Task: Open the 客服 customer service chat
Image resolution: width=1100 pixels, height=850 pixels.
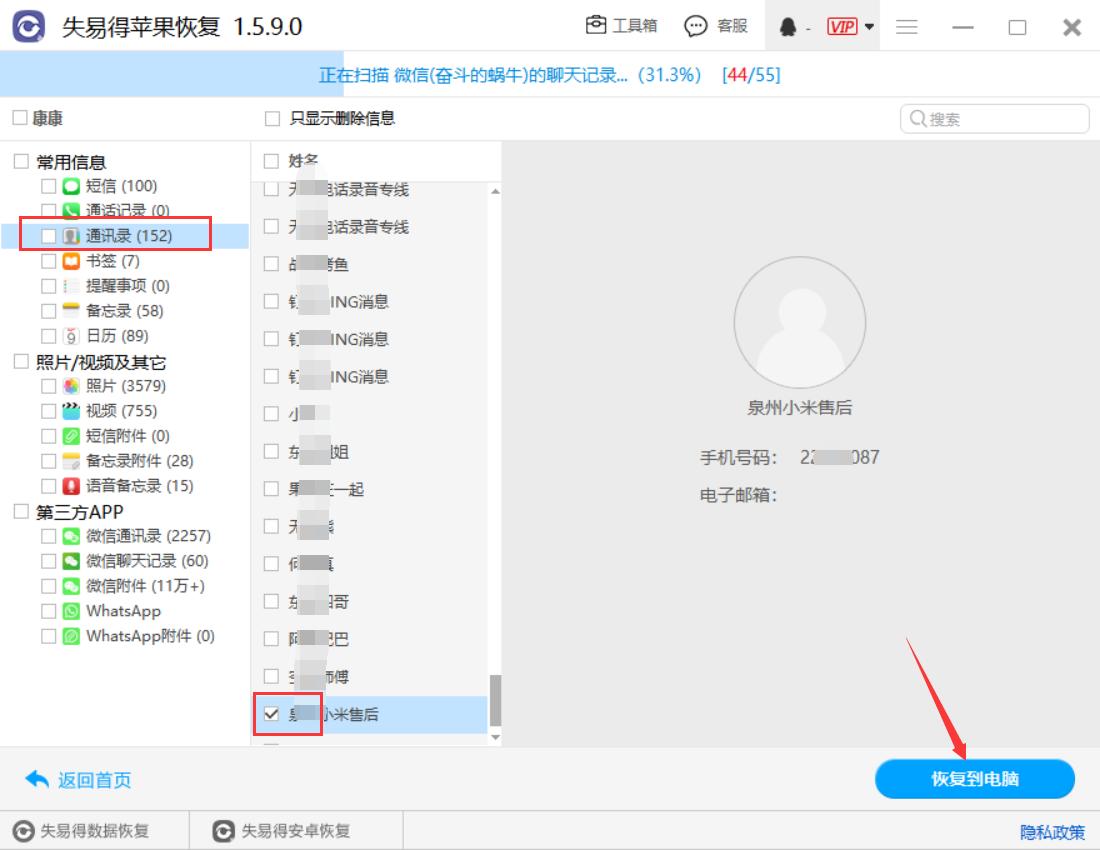Action: tap(717, 26)
